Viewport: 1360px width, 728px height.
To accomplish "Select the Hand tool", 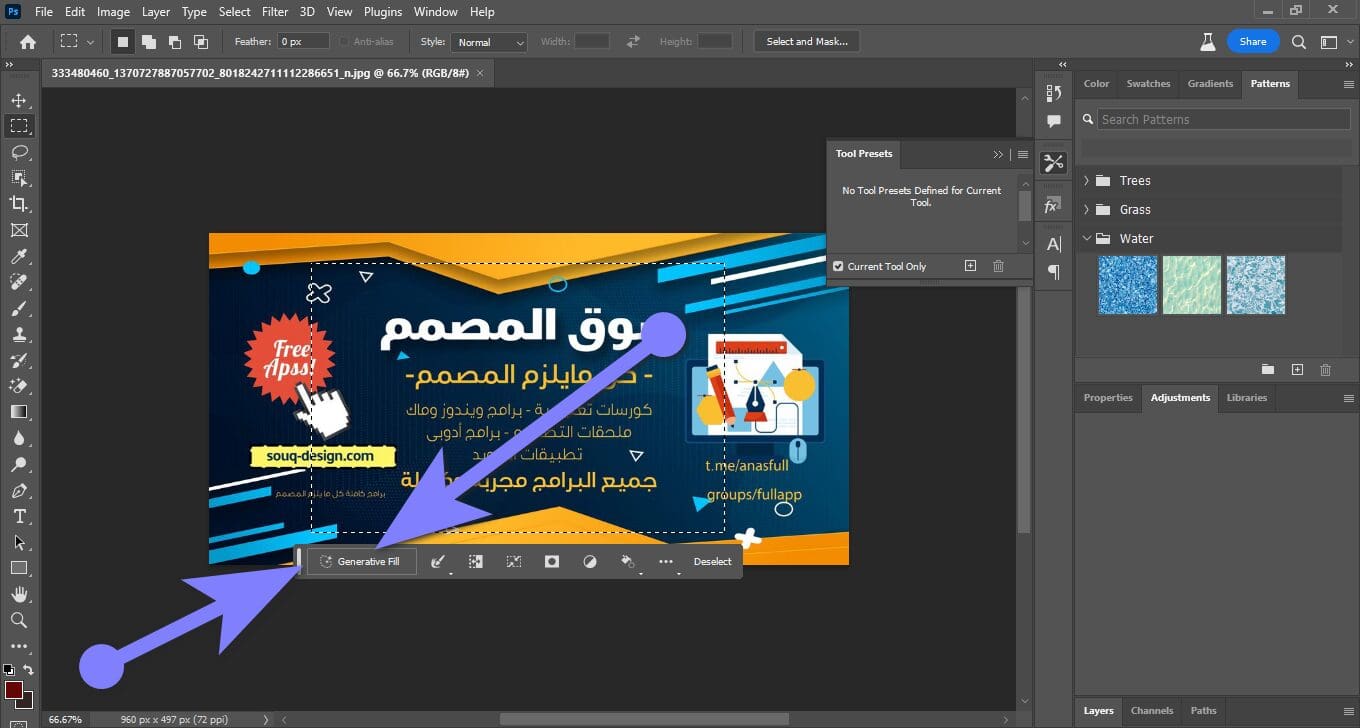I will coord(19,594).
